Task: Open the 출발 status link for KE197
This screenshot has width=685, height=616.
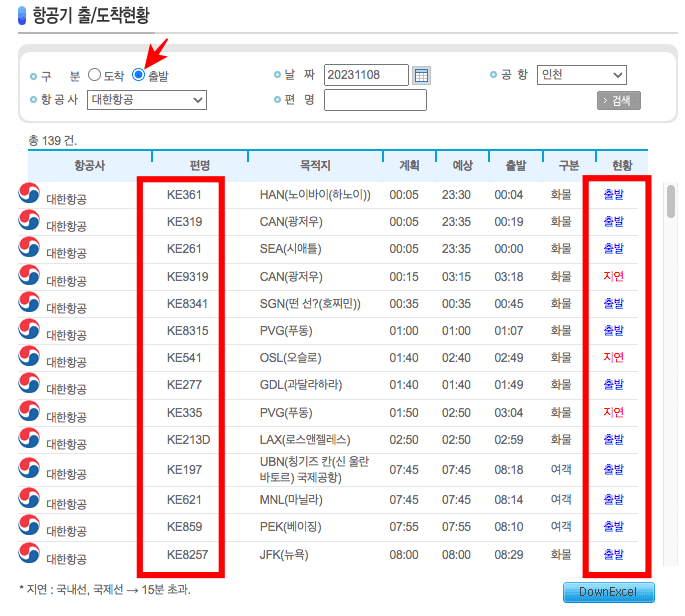Action: (x=613, y=469)
